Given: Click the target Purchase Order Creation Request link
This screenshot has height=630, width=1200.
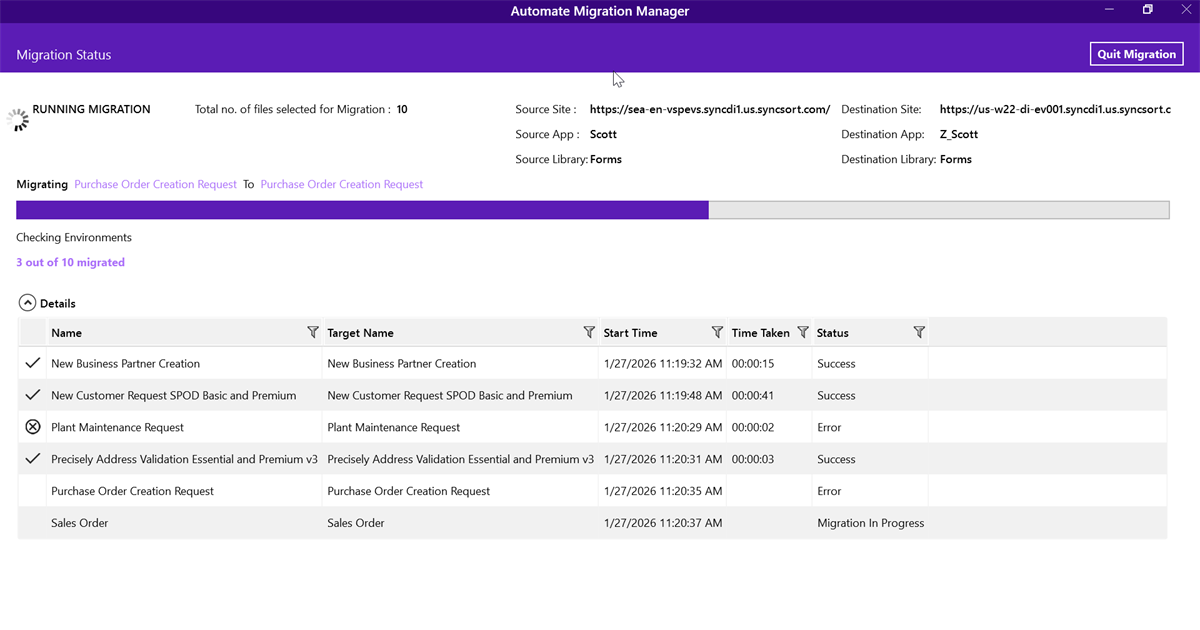Looking at the screenshot, I should click(x=342, y=184).
